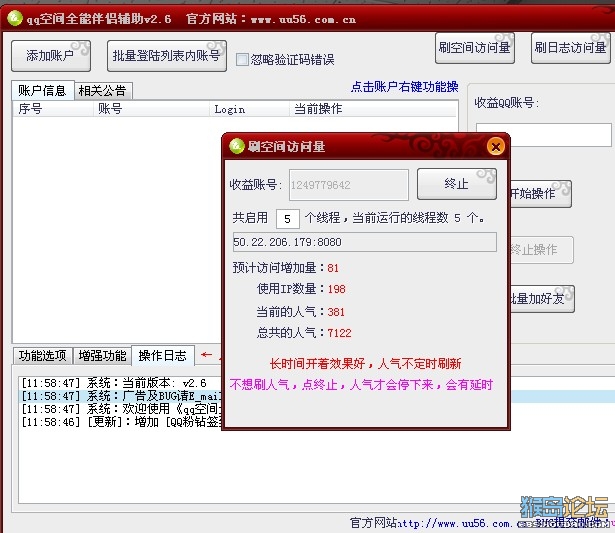Click 当前的人气 value 381
This screenshot has height=533, width=615.
pyautogui.click(x=336, y=312)
